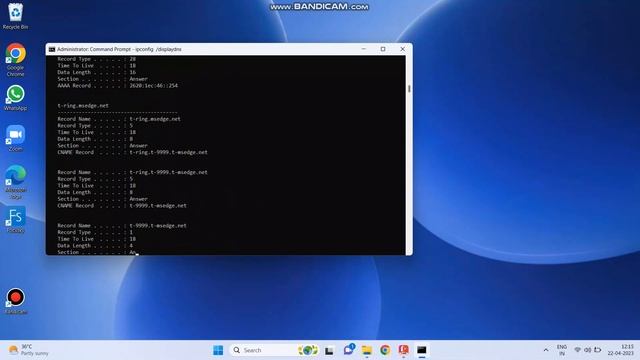The image size is (640, 360).
Task: Open the battery tray icon
Action: point(598,350)
